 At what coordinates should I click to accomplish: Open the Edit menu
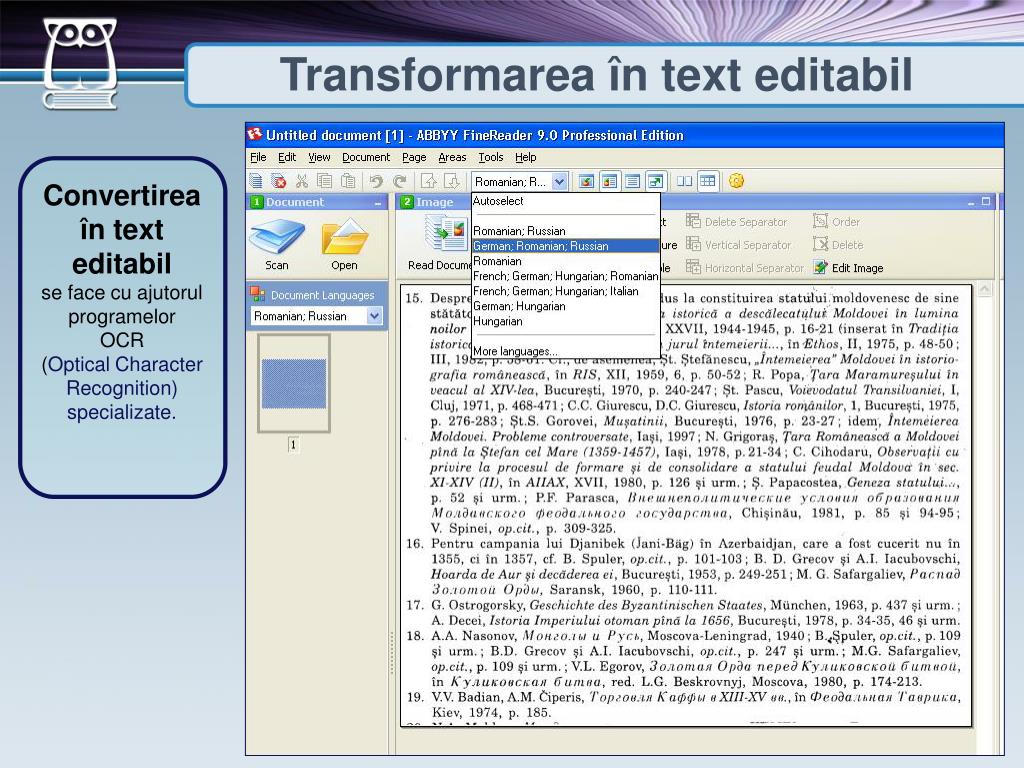tap(287, 157)
